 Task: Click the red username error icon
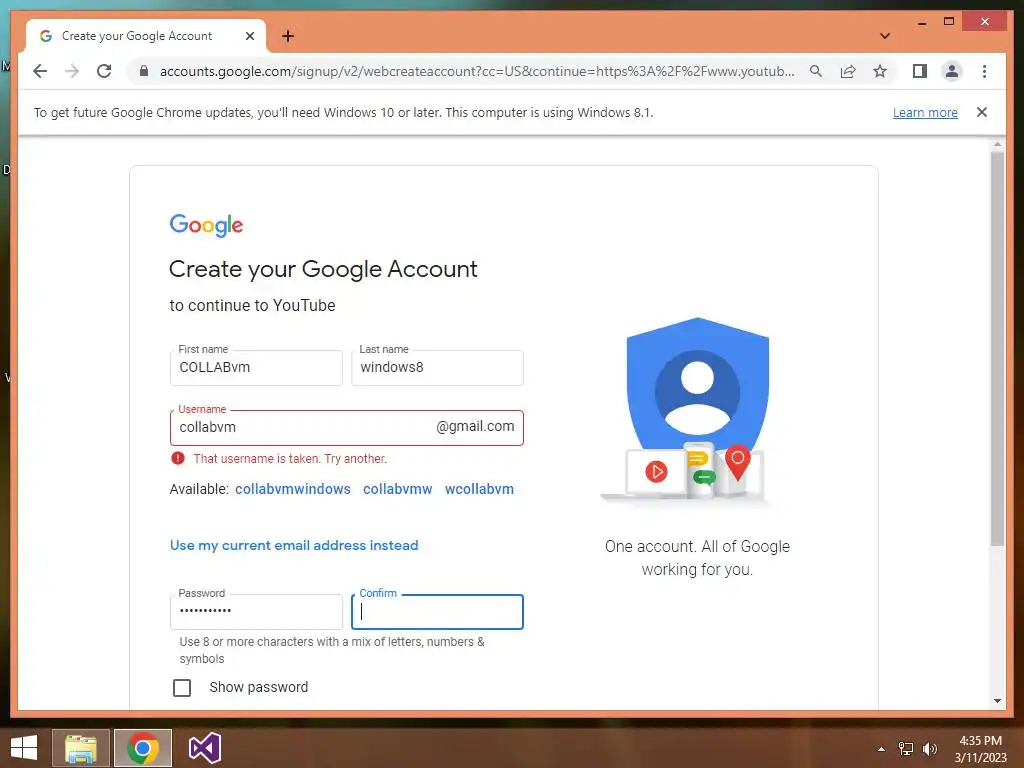point(178,458)
